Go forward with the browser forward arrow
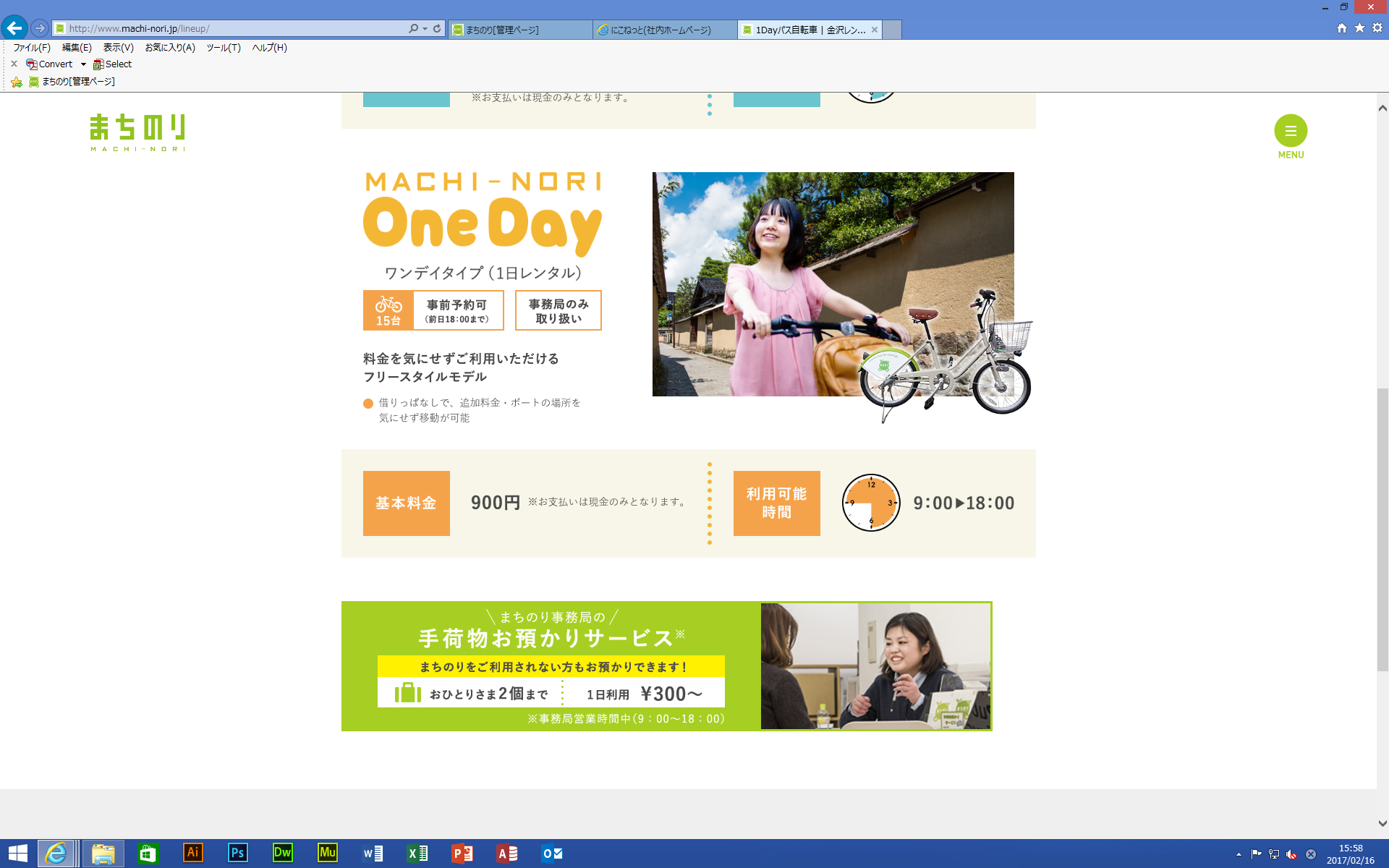This screenshot has width=1389, height=868. coord(40,28)
